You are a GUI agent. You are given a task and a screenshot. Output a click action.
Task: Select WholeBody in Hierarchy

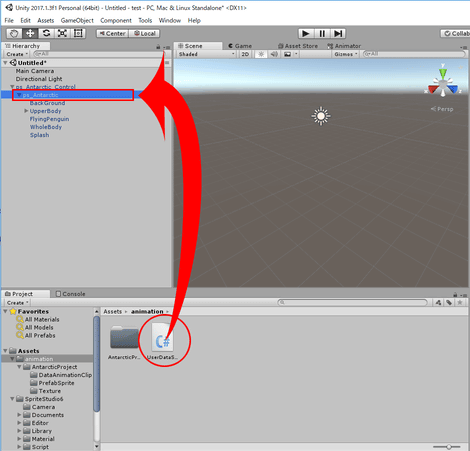coord(46,127)
